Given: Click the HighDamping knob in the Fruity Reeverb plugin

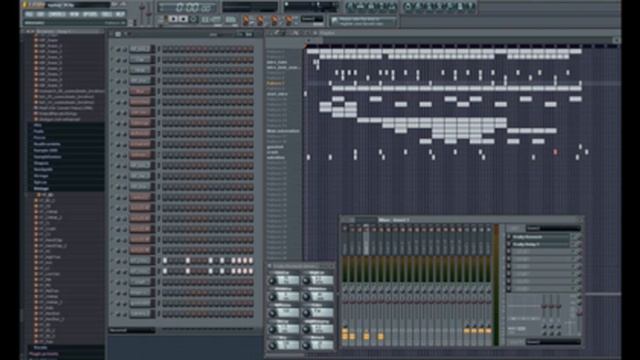Looking at the screenshot, I should [307, 329].
